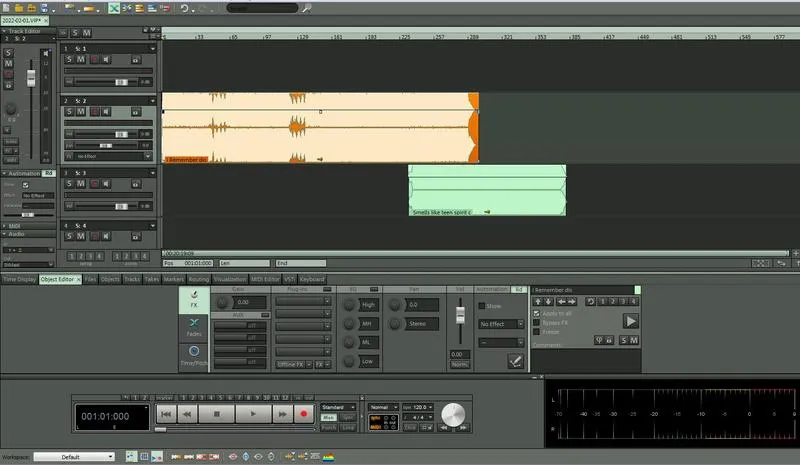Click the undo arrow in top toolbar

tap(185, 8)
